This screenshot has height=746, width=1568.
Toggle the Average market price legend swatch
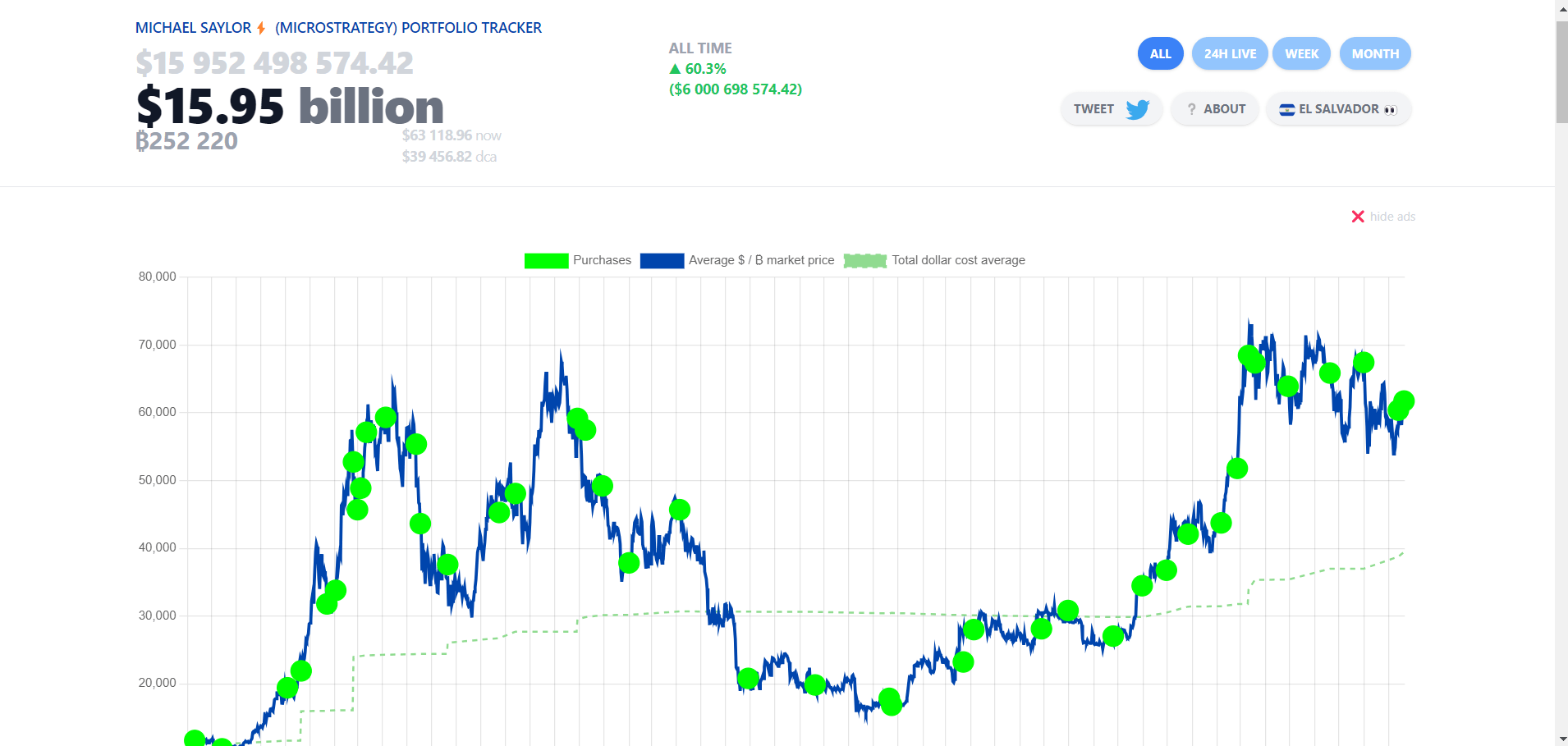coord(662,260)
